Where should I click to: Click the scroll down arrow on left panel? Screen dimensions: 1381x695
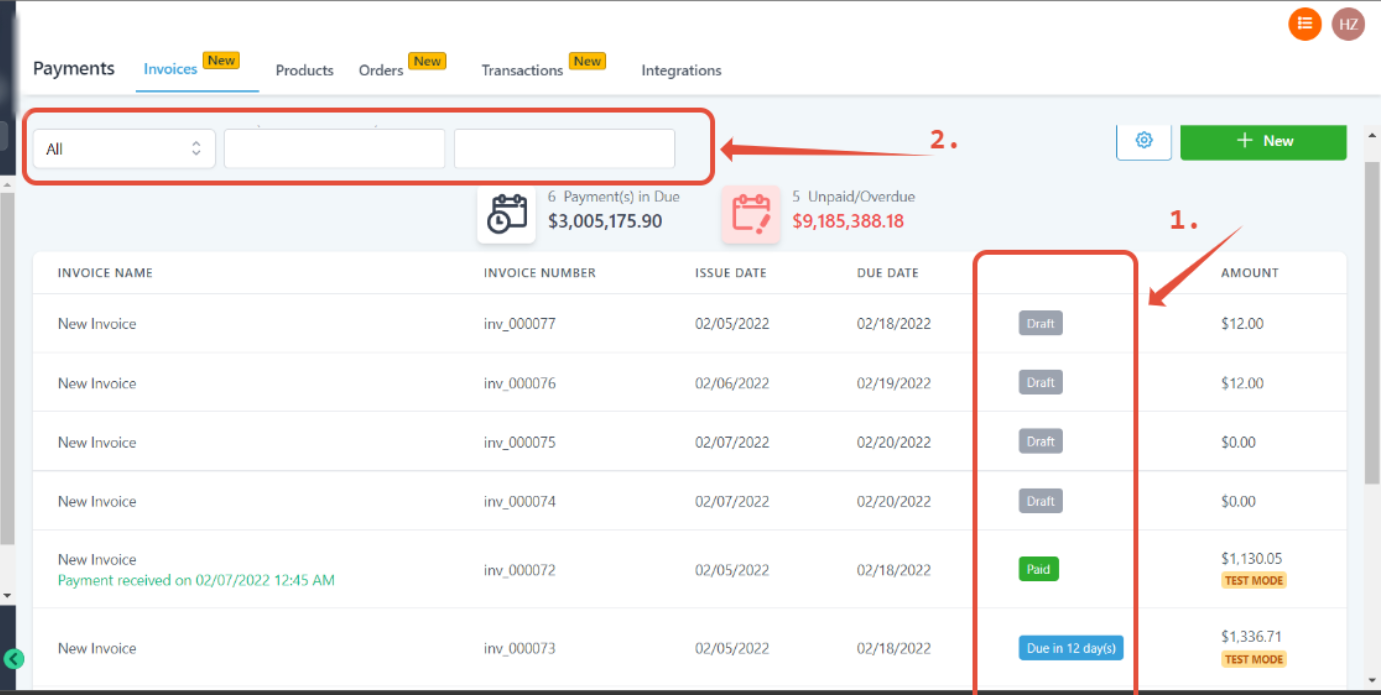click(x=7, y=596)
